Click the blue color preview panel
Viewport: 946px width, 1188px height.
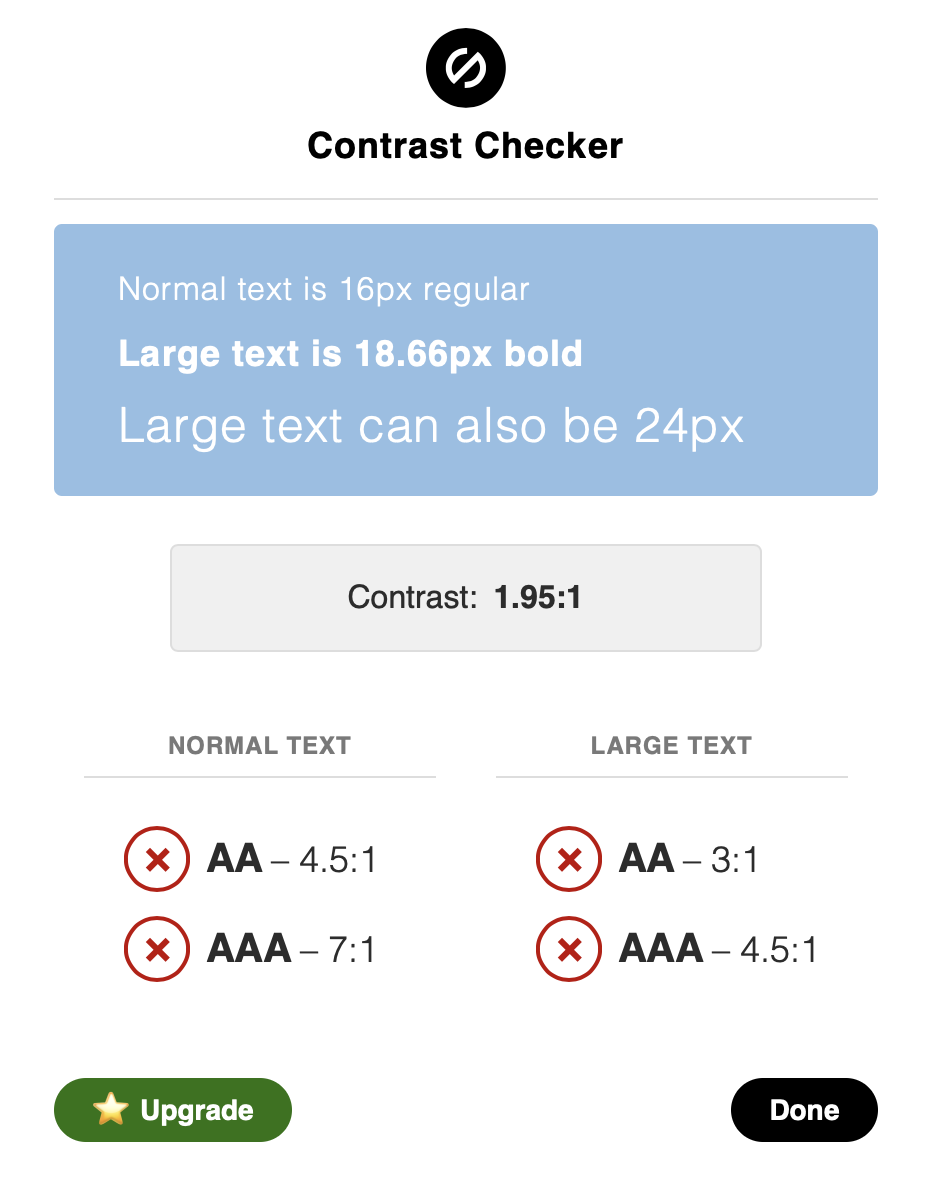466,360
